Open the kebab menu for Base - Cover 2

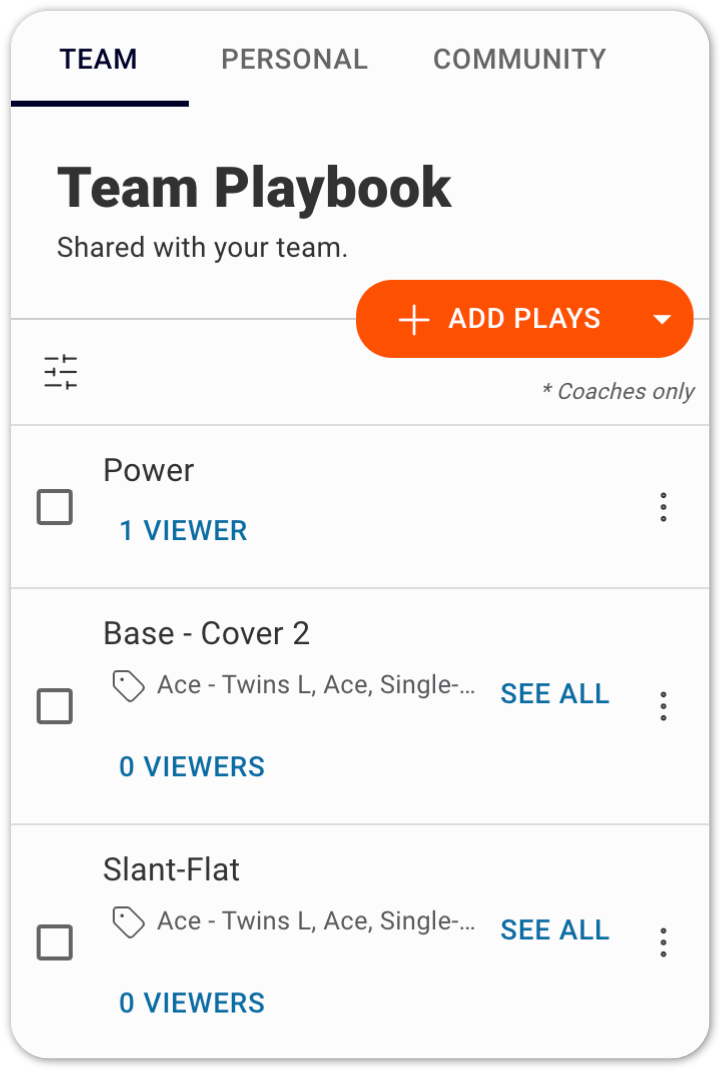click(x=663, y=706)
